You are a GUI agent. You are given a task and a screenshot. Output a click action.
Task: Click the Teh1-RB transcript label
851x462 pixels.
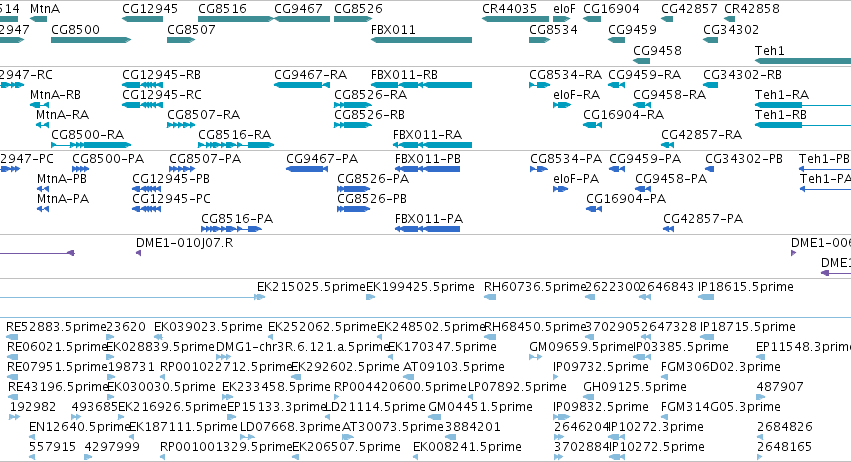[781, 115]
